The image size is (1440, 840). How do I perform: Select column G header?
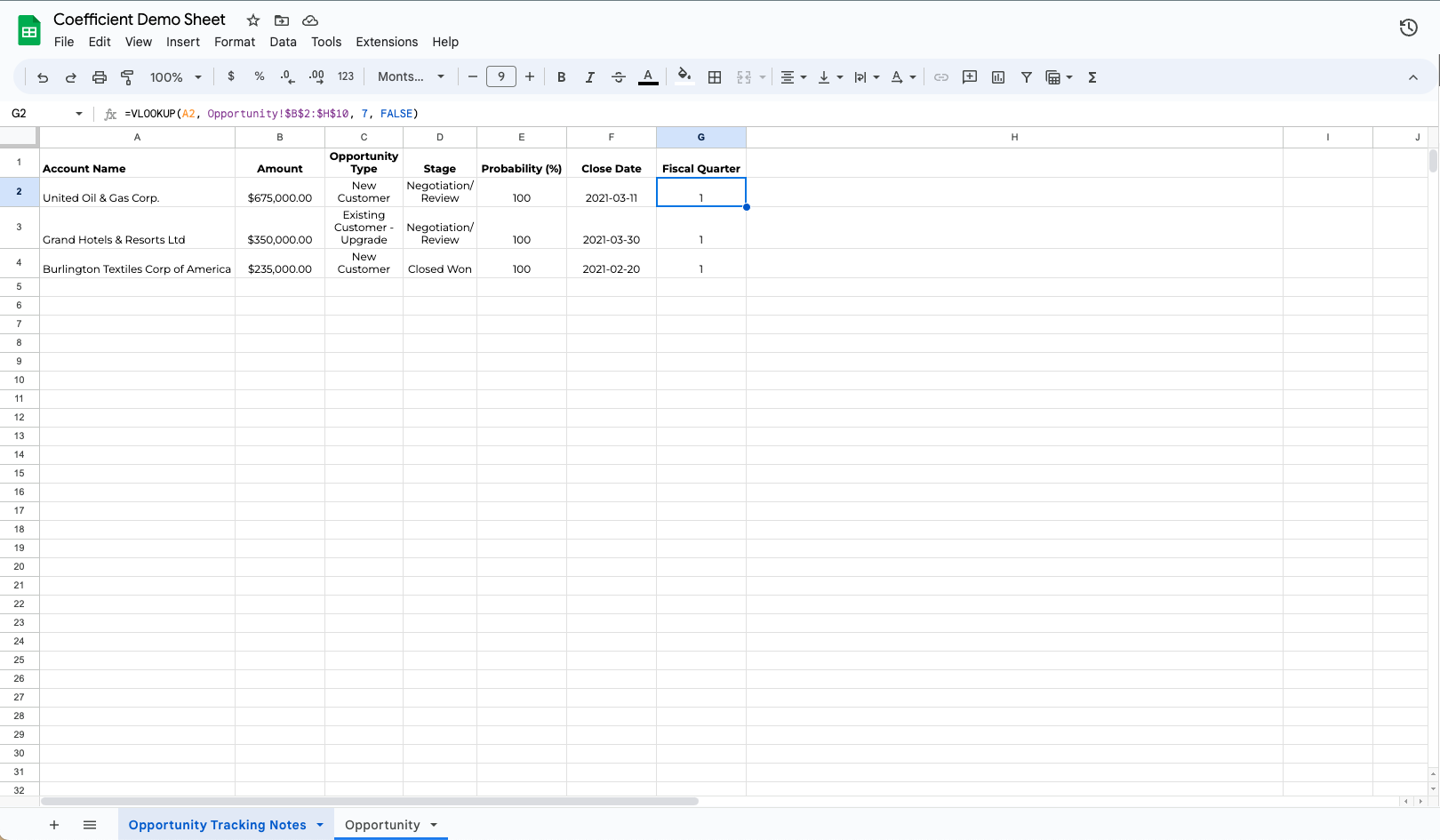(x=701, y=137)
